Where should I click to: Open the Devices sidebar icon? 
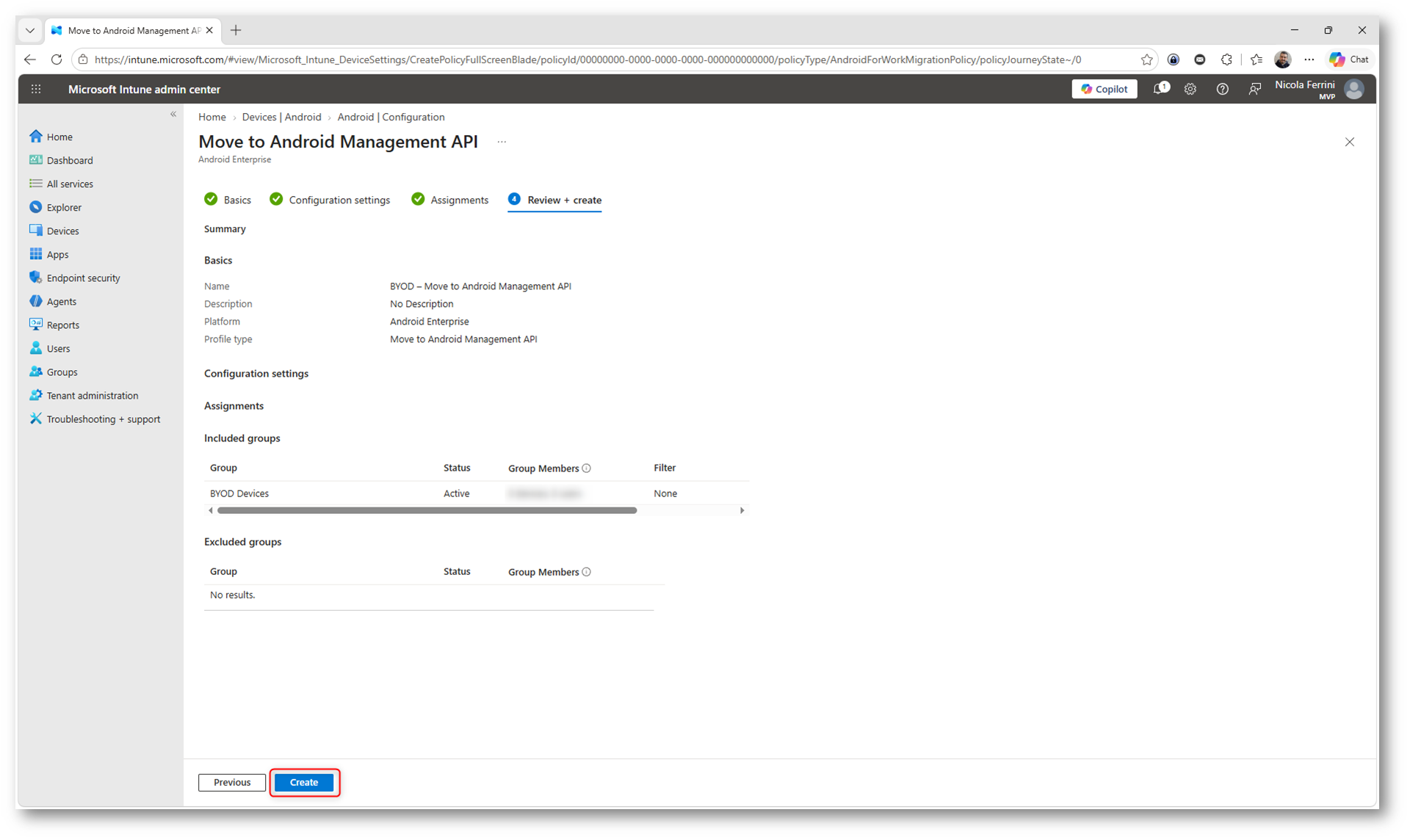[36, 231]
